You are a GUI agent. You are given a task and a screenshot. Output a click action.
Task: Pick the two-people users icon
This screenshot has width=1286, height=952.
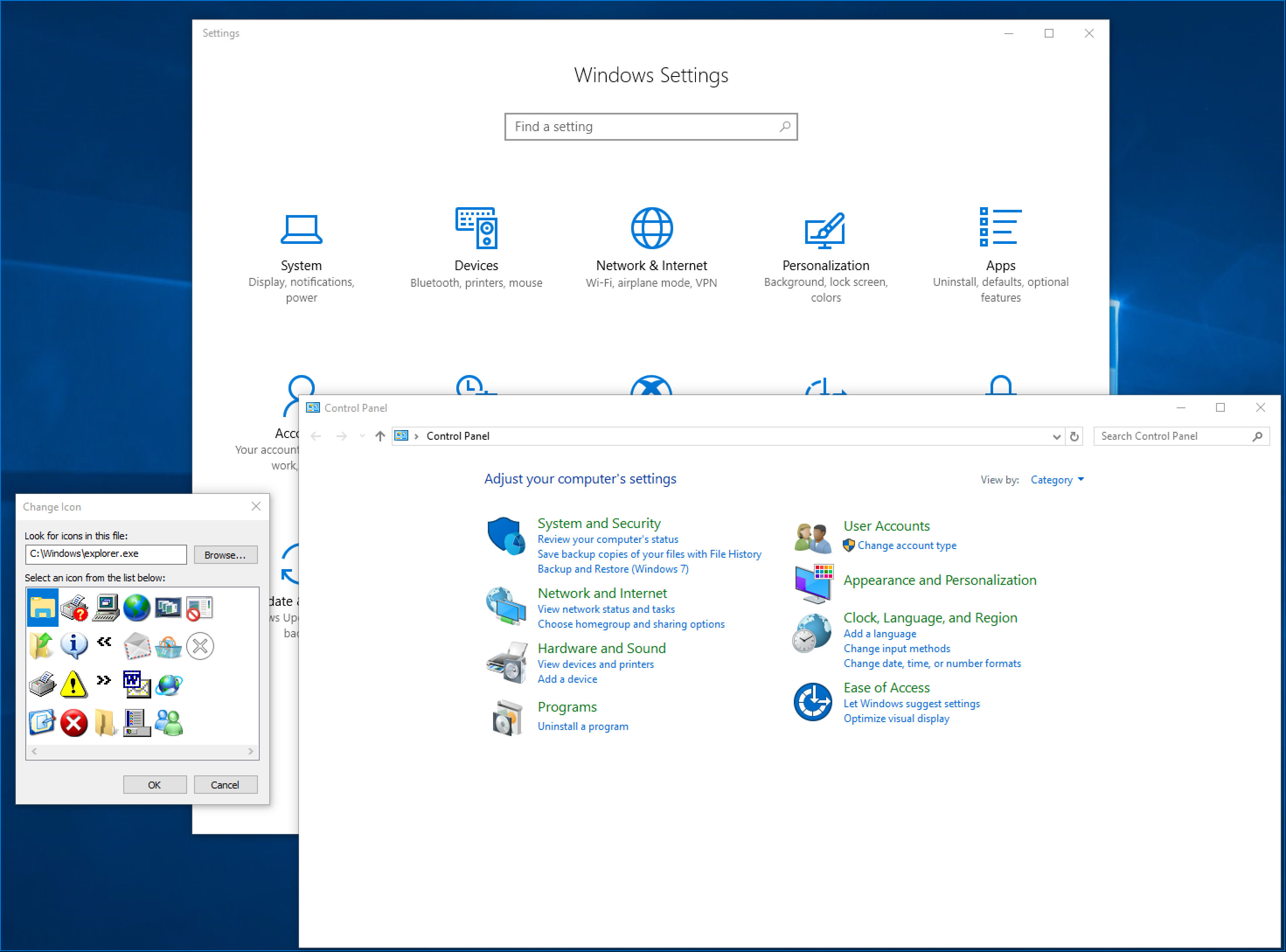169,723
